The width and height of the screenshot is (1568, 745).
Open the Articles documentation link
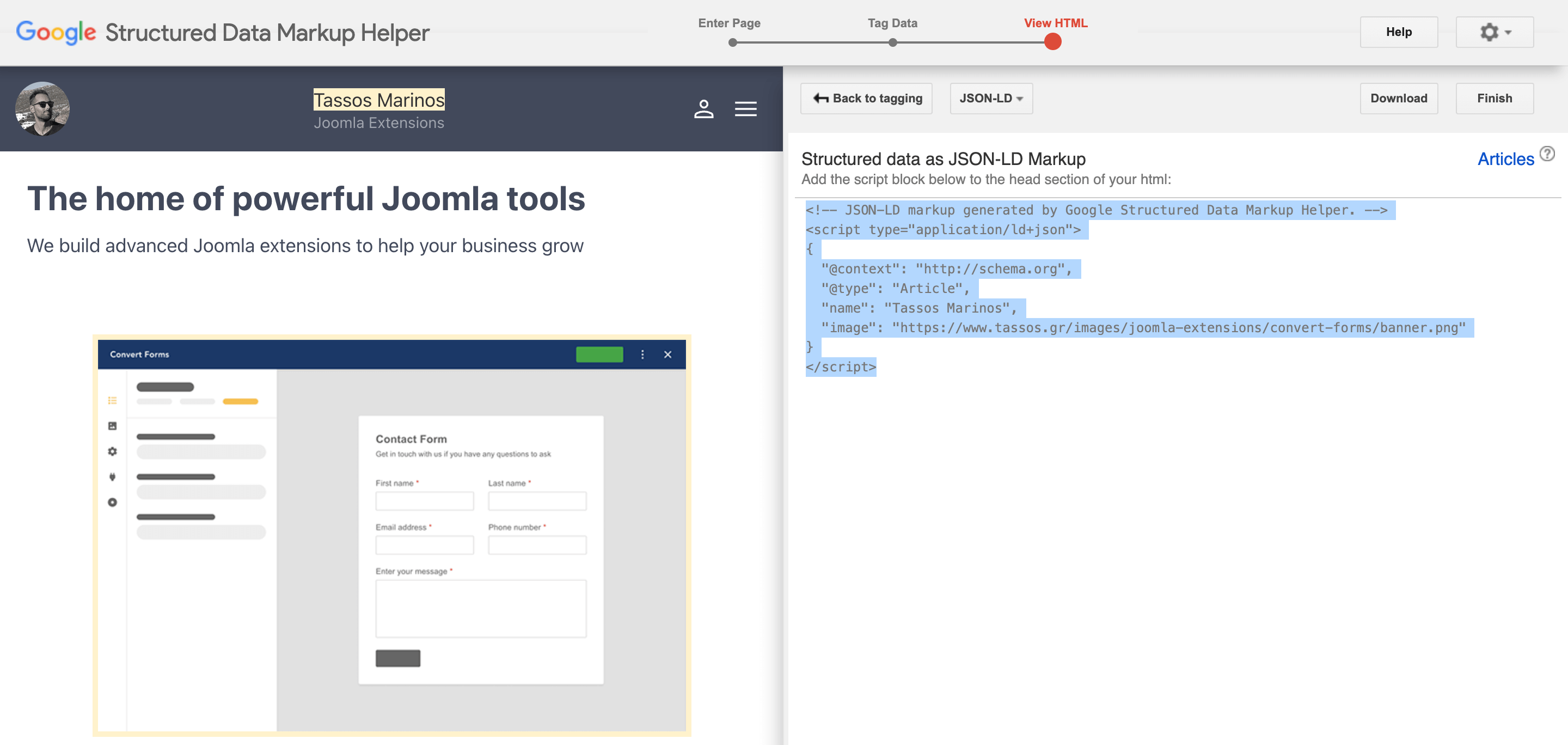tap(1505, 159)
